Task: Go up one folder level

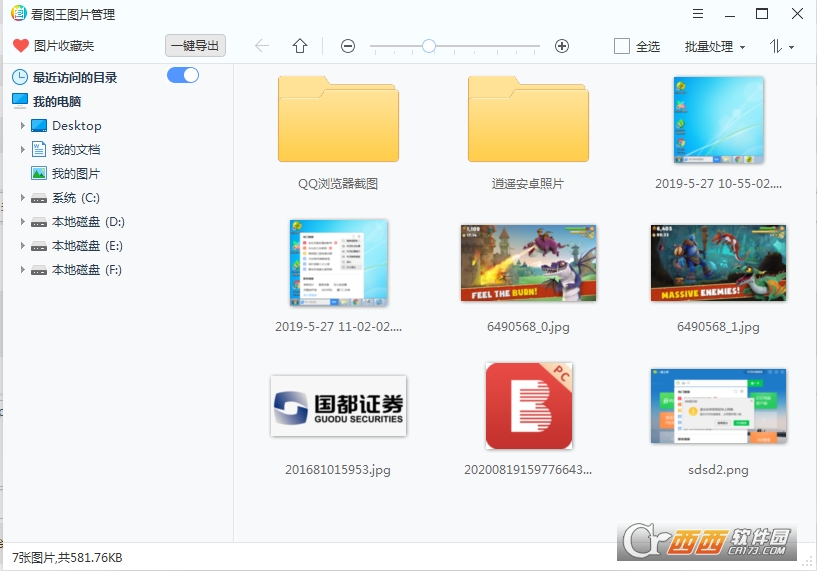Action: [300, 46]
